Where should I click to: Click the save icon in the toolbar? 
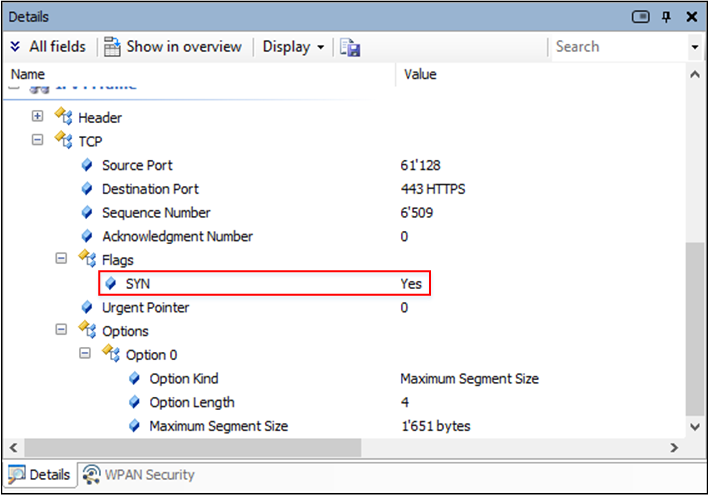(349, 47)
